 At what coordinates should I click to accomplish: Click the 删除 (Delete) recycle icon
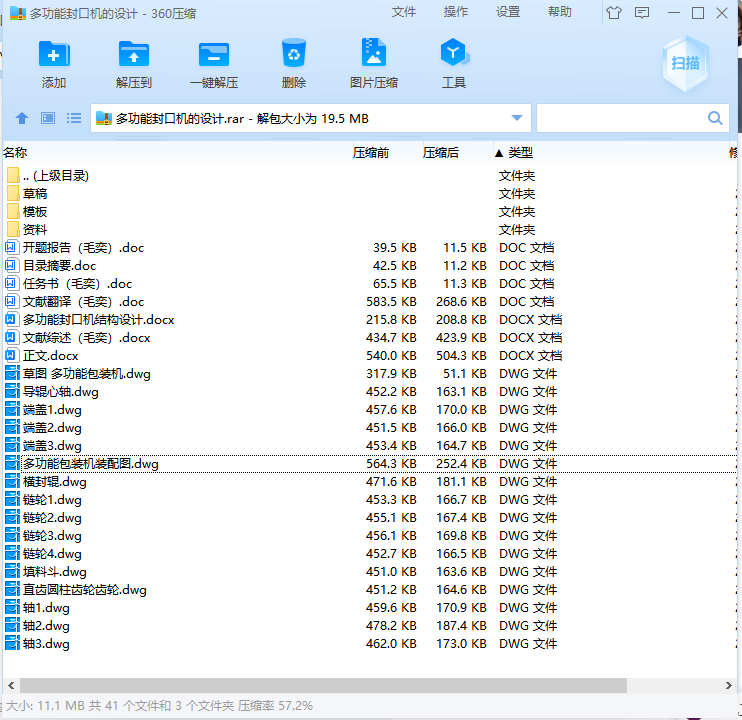(x=294, y=53)
